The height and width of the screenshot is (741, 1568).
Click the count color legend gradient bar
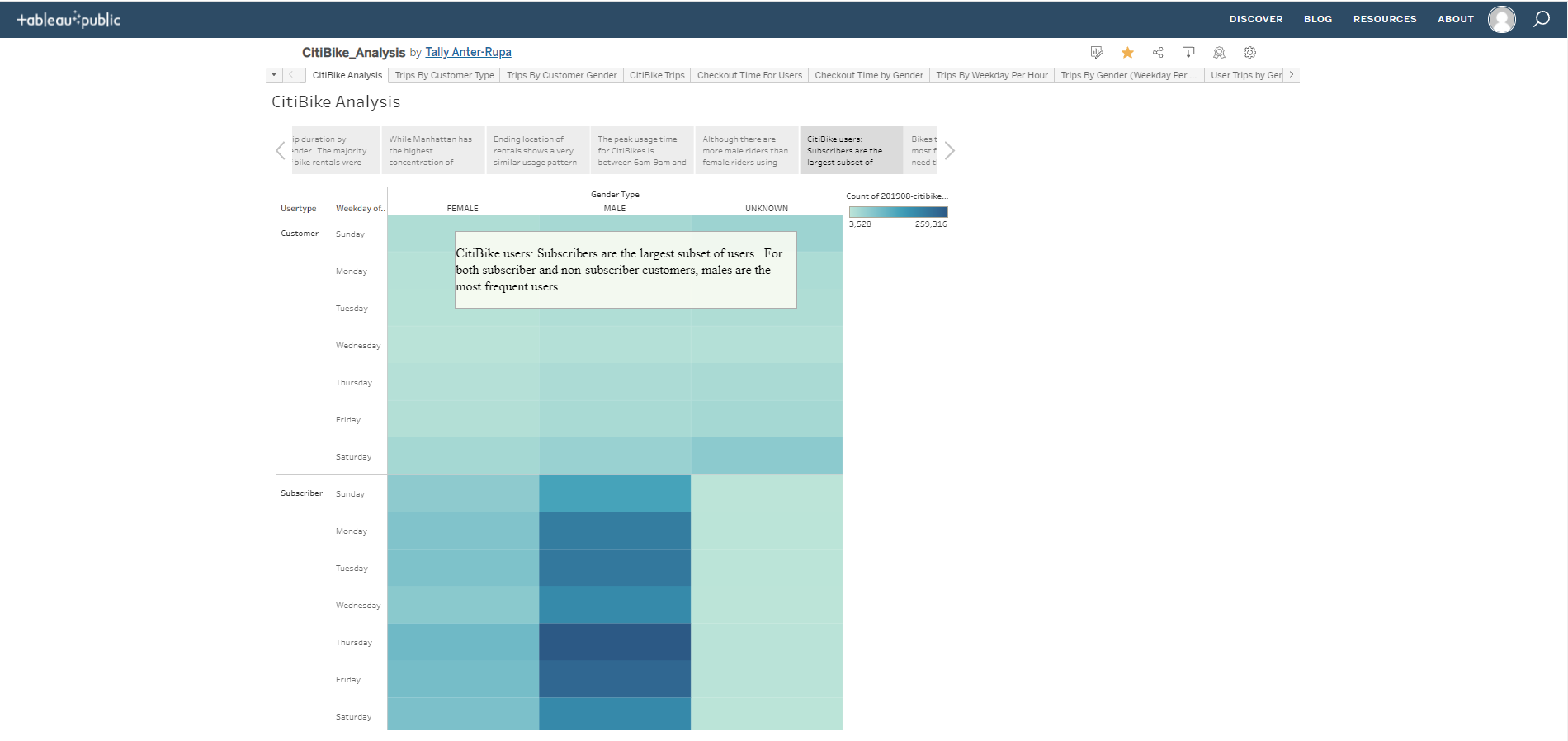898,212
